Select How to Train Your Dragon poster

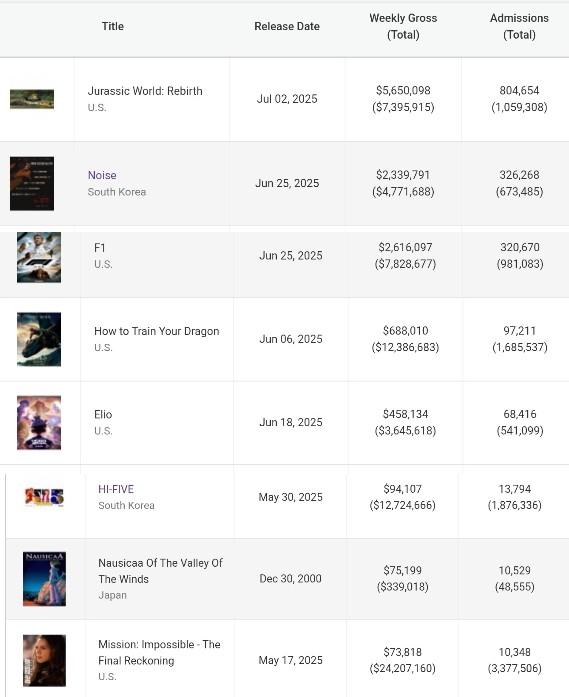39,339
